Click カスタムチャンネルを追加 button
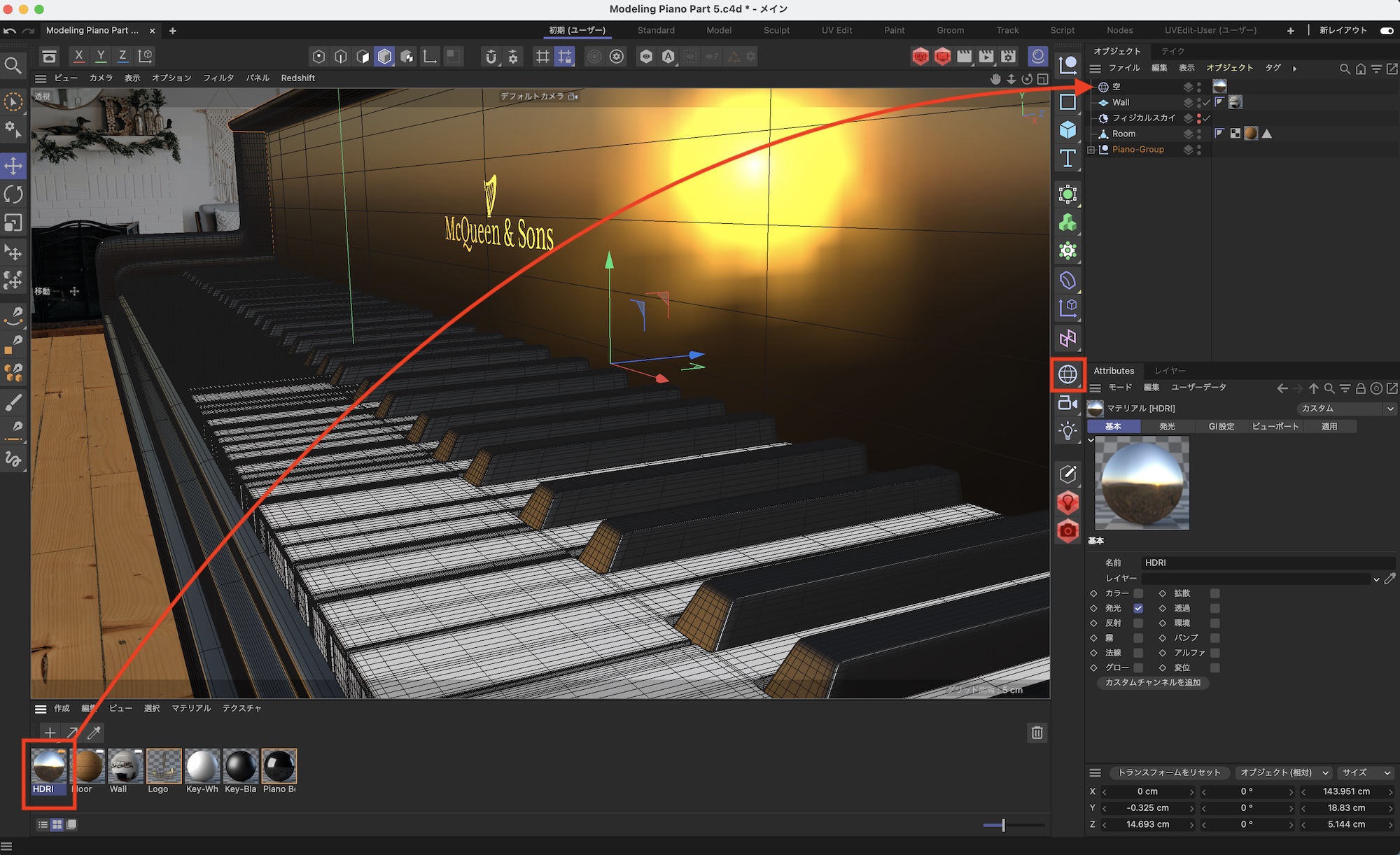Viewport: 1400px width, 855px height. (x=1152, y=682)
